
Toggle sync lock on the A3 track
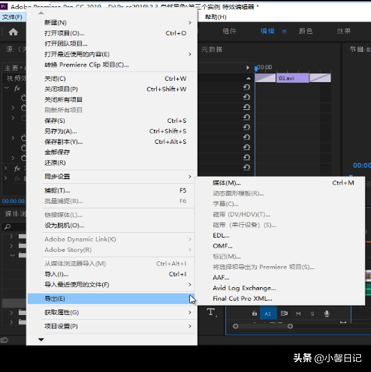tap(284, 313)
